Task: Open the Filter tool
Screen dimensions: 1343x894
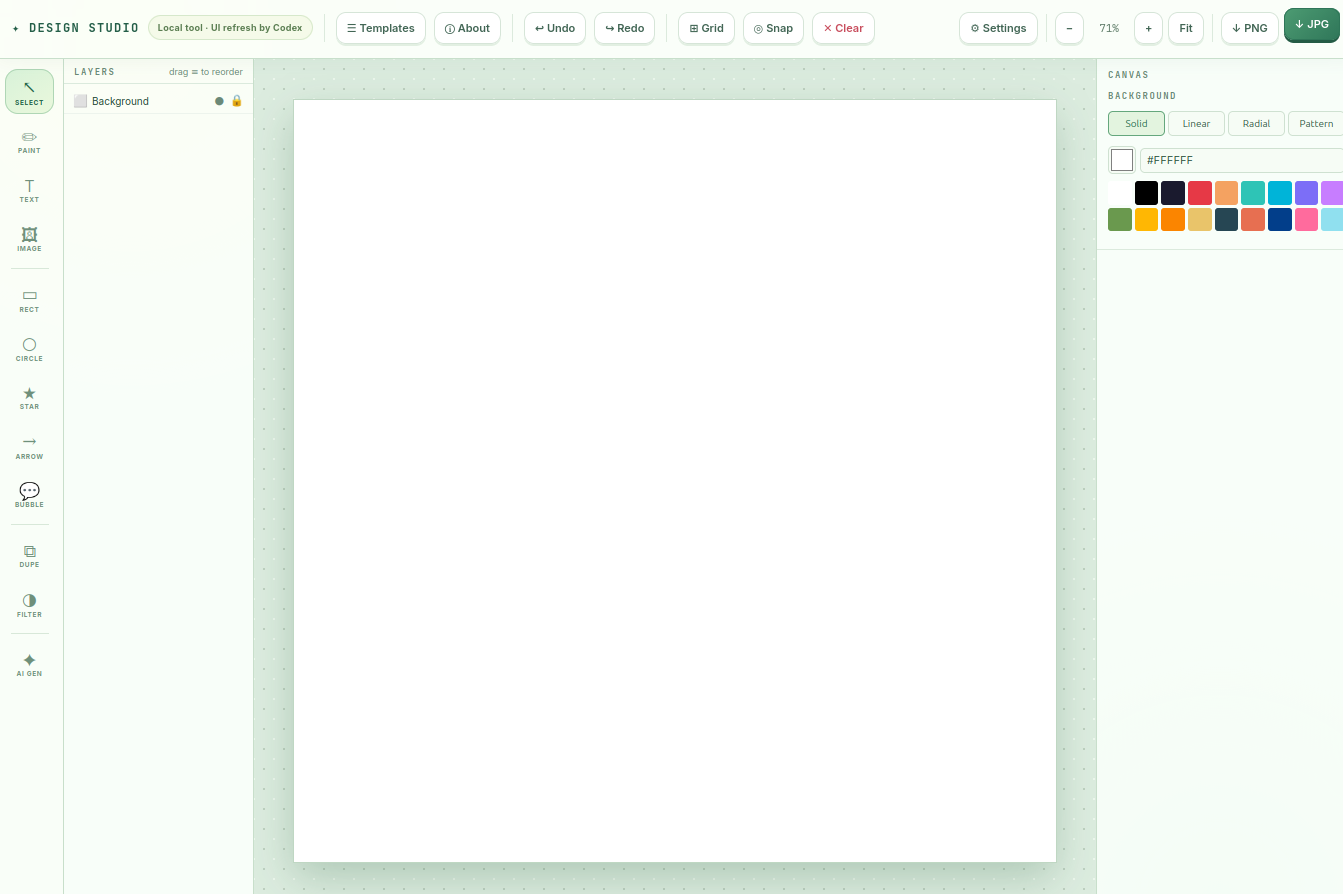Action: click(x=29, y=605)
